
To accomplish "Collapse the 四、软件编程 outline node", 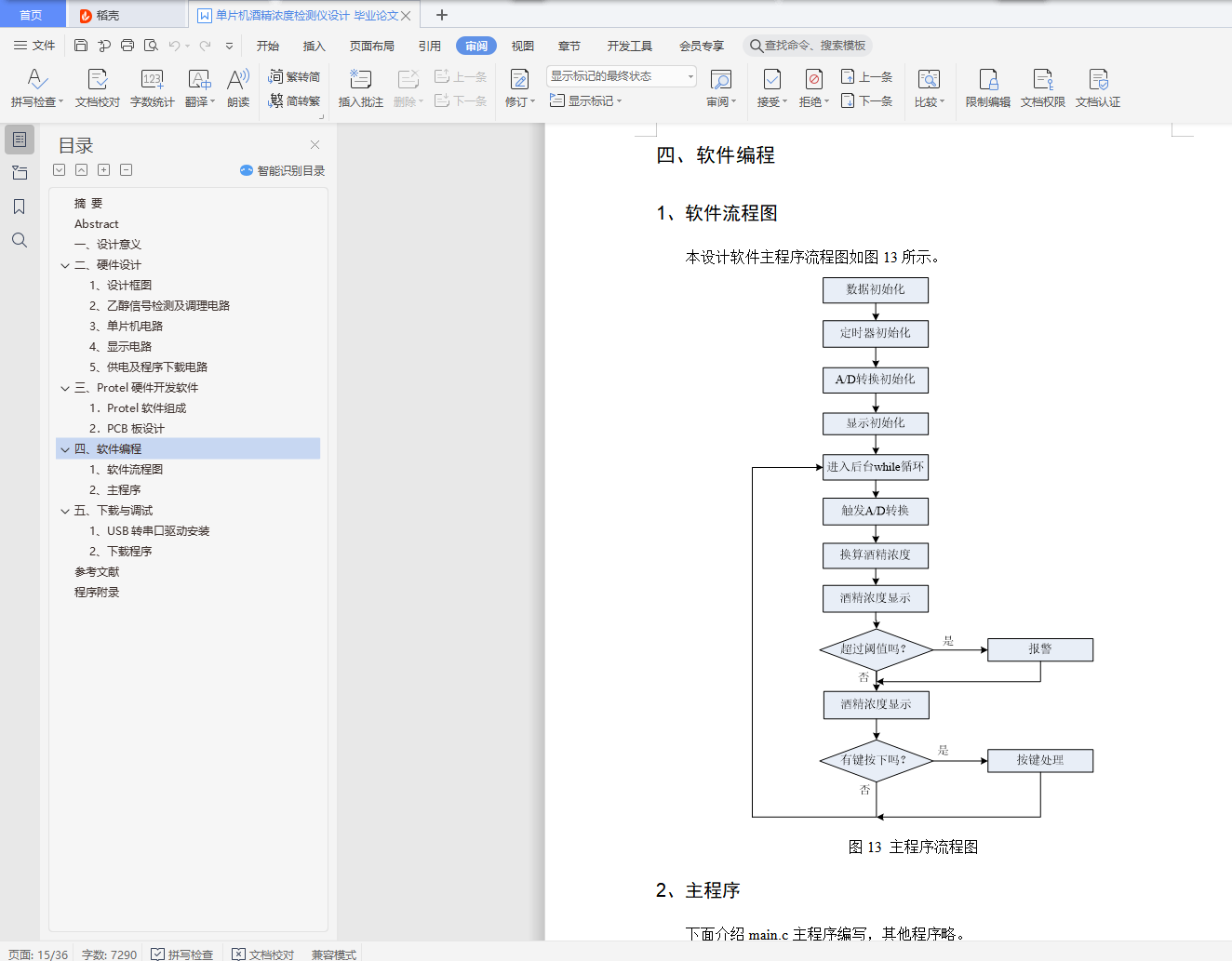I will coord(65,449).
